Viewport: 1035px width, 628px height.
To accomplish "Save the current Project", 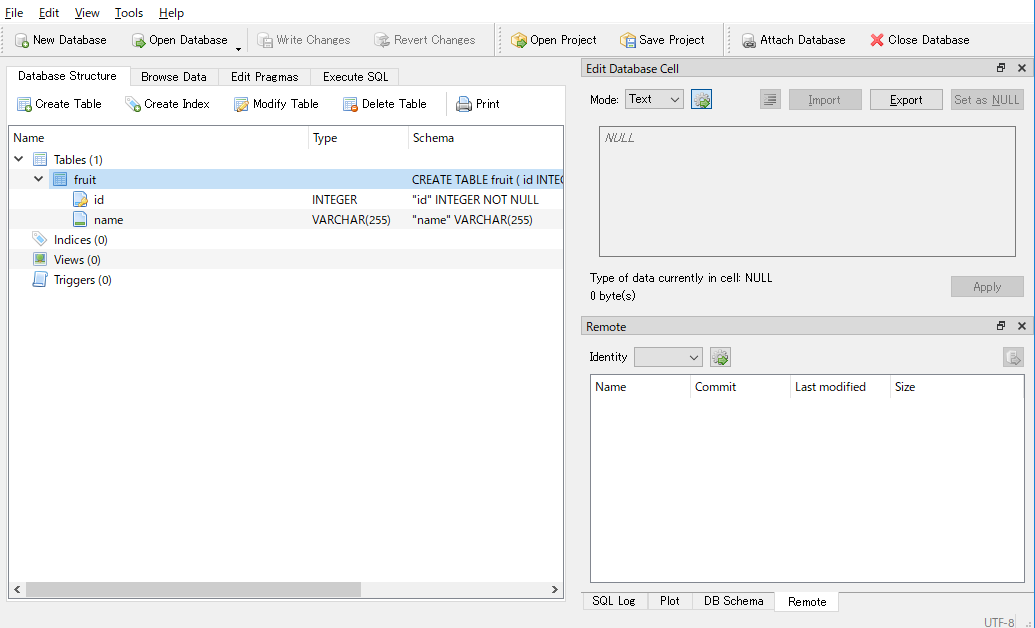I will (x=663, y=40).
